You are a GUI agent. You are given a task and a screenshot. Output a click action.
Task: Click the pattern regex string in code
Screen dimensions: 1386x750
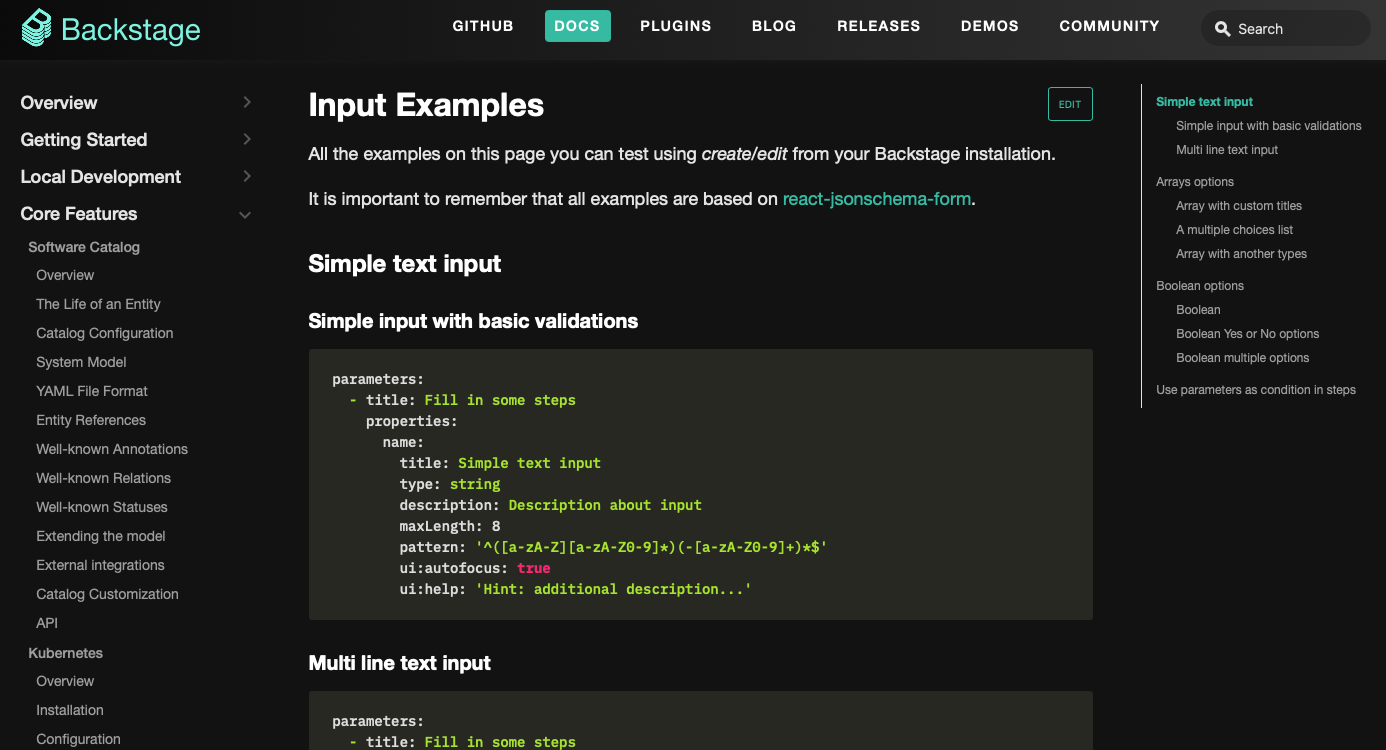652,547
